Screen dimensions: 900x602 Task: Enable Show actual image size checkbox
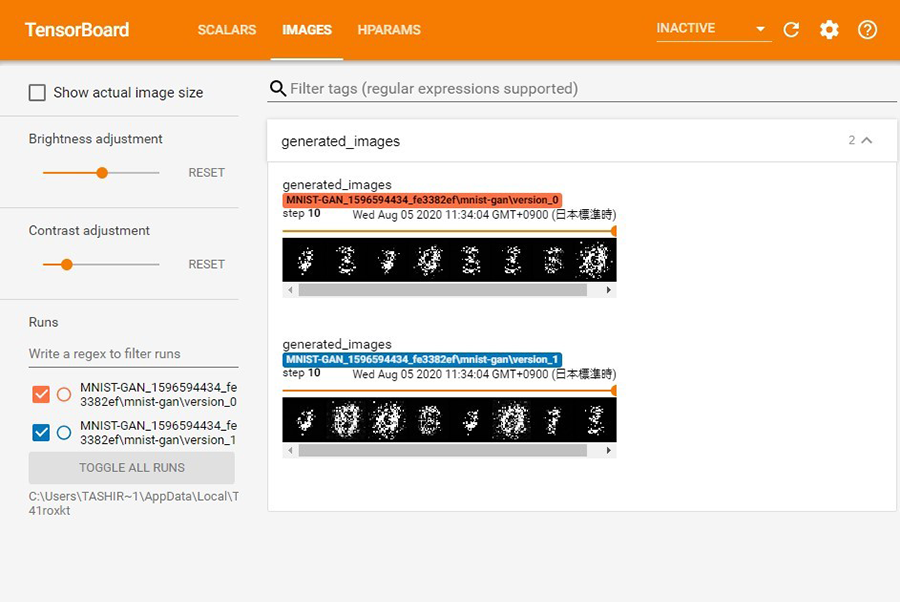point(37,92)
